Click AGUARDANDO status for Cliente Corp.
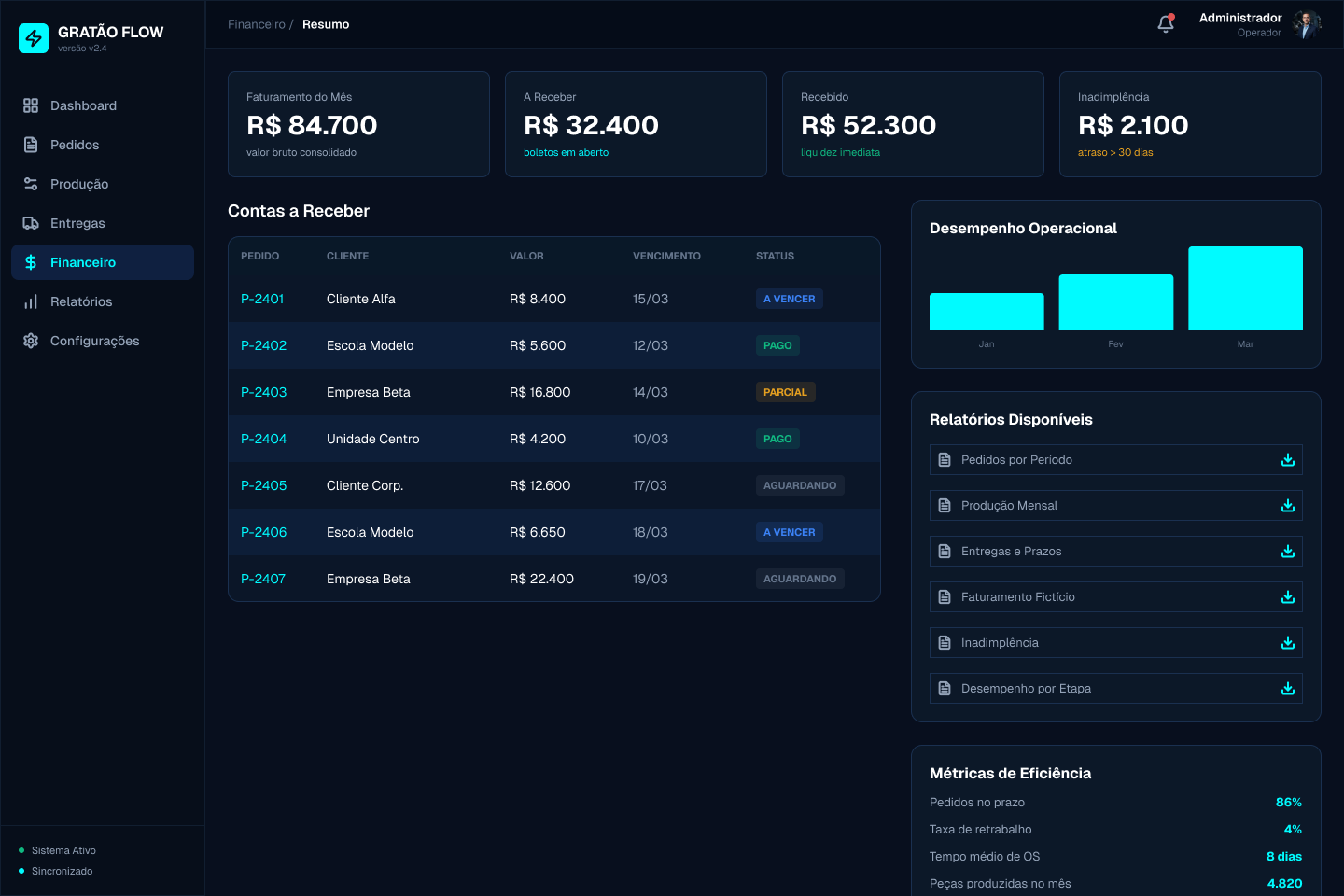Screen dimensions: 1344x896 [800, 485]
